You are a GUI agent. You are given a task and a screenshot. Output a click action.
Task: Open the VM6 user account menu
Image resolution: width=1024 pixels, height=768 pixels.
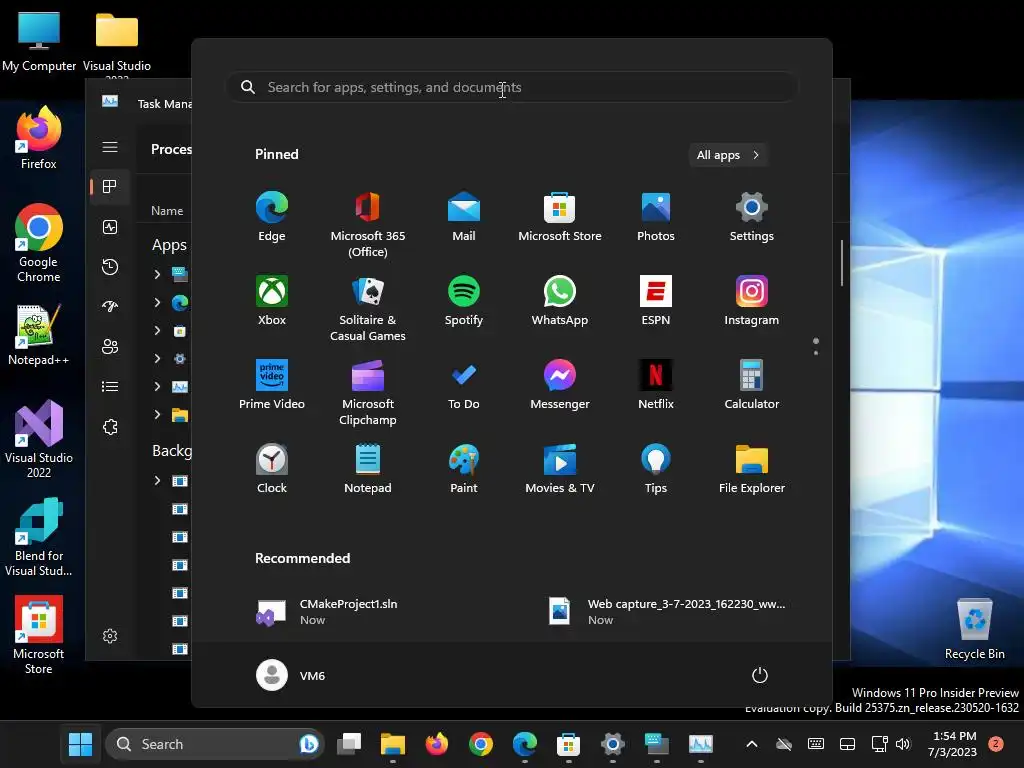point(291,675)
